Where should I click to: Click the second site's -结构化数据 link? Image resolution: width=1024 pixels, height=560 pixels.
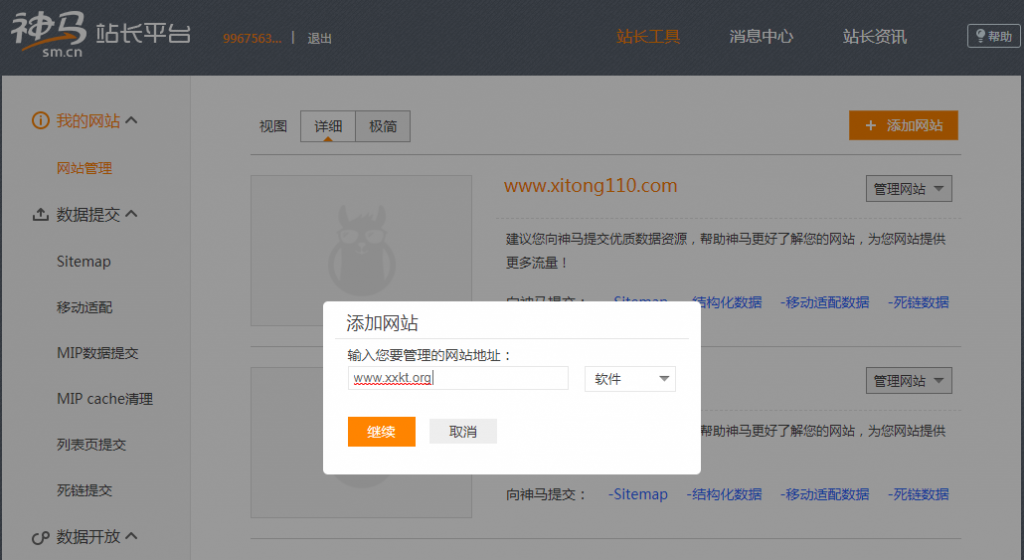pos(724,494)
